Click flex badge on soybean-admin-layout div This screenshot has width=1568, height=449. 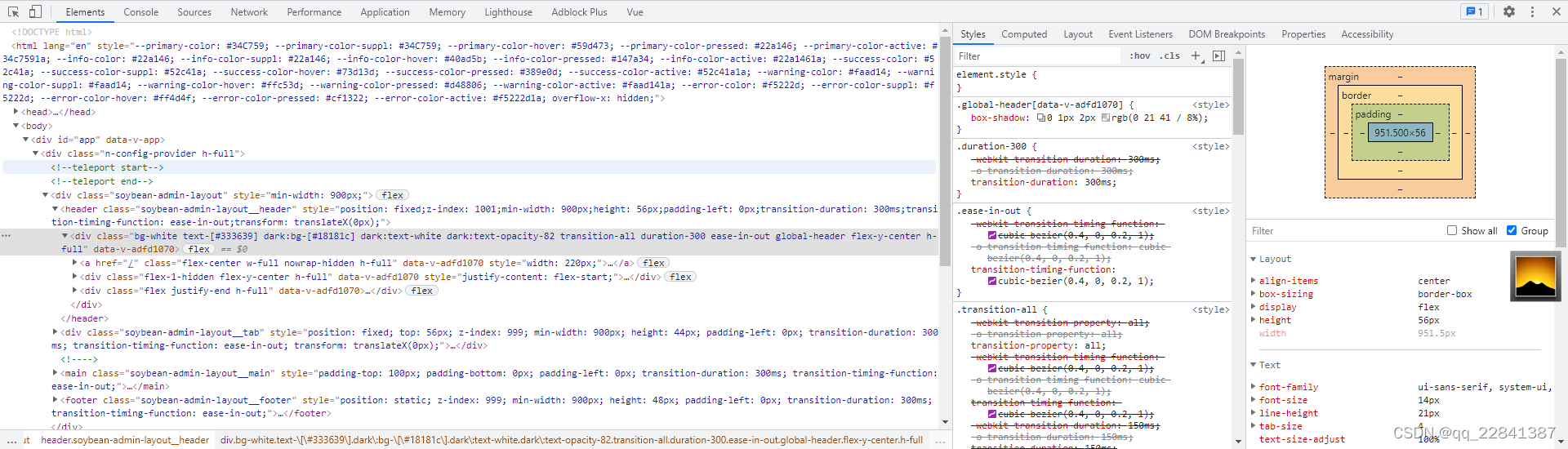(393, 195)
